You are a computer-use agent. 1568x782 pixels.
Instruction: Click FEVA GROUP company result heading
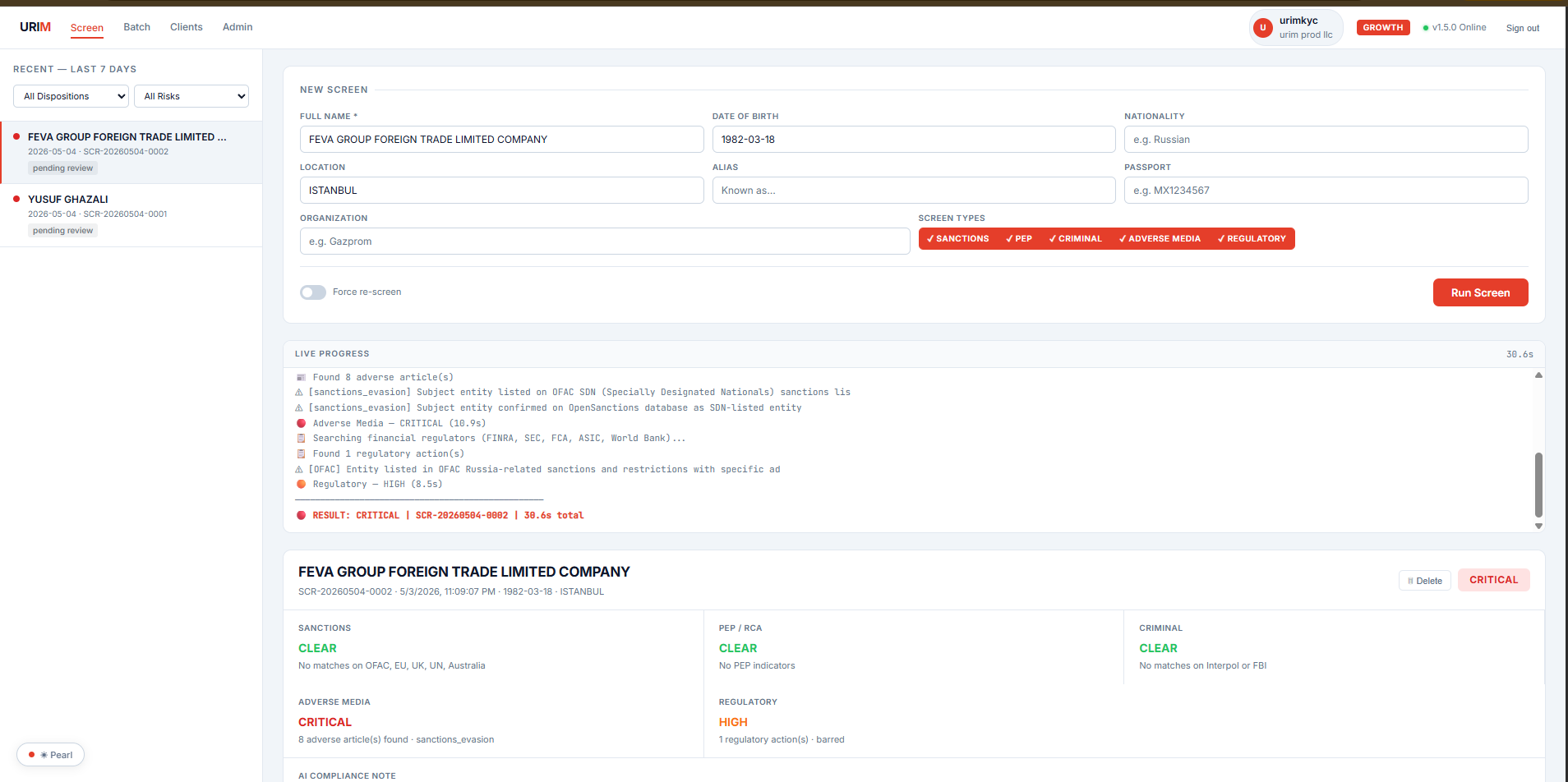click(x=464, y=572)
